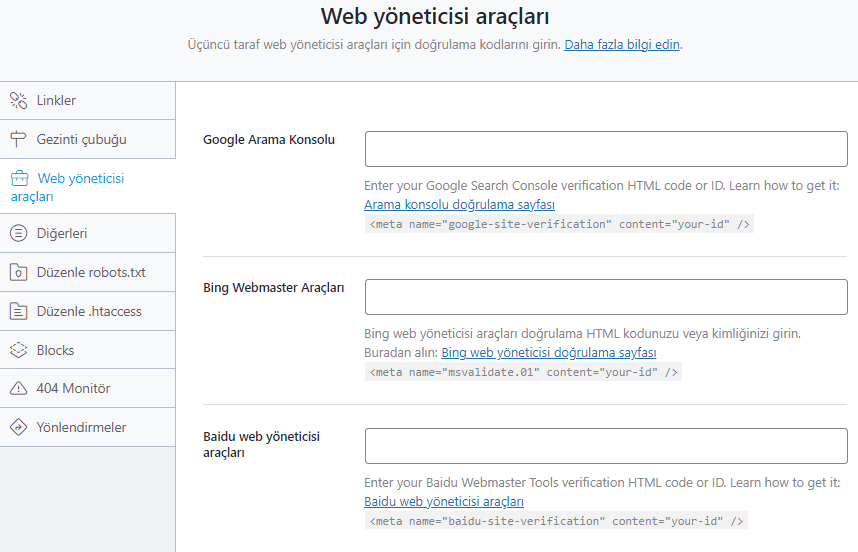This screenshot has width=858, height=552.
Task: Open the Düzenle robots.txt tab label
Action: 91,272
